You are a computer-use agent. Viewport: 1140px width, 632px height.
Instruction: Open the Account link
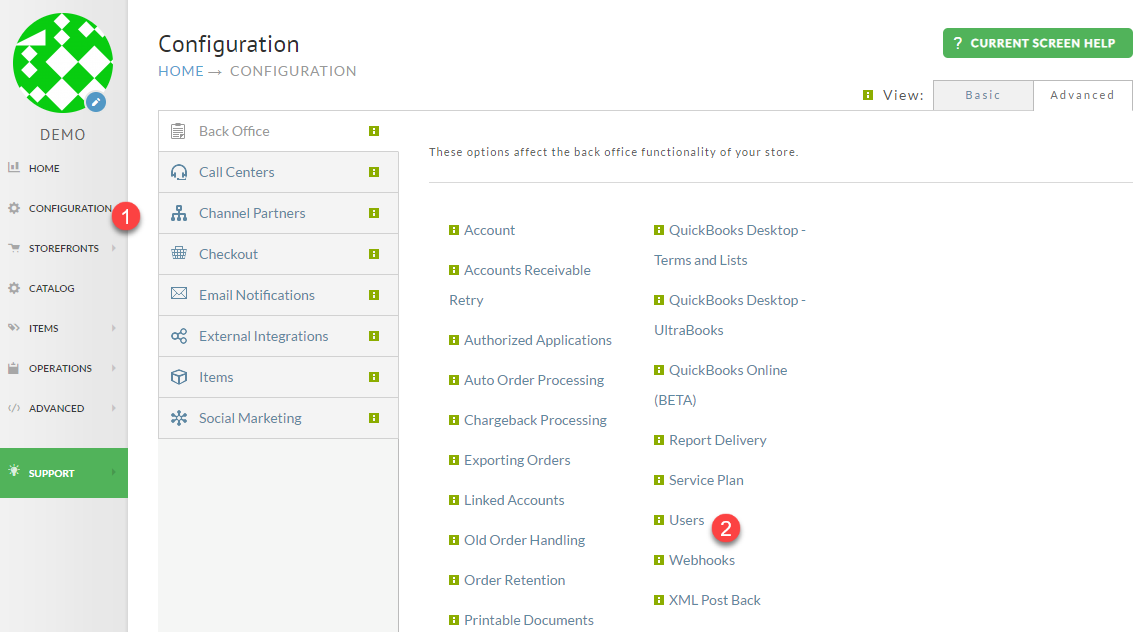click(x=489, y=230)
